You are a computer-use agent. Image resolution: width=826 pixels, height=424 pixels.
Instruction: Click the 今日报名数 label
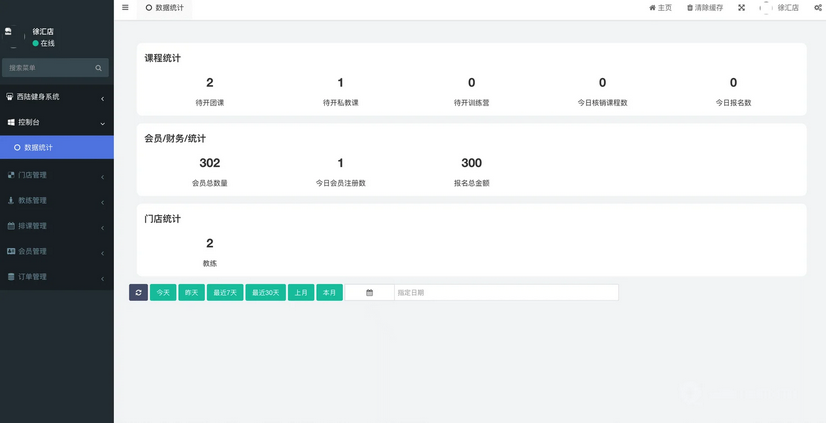733,103
